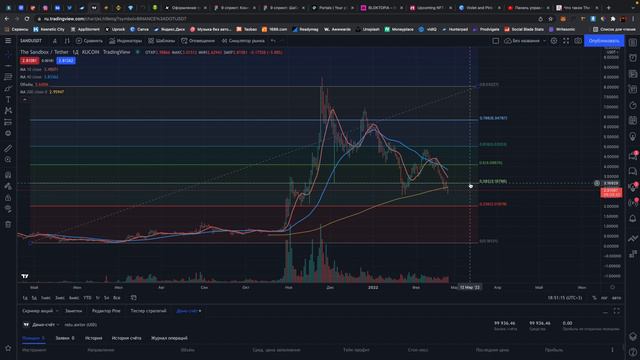
Task: Select the ruler measure tool
Action: pyautogui.click(x=8, y=149)
